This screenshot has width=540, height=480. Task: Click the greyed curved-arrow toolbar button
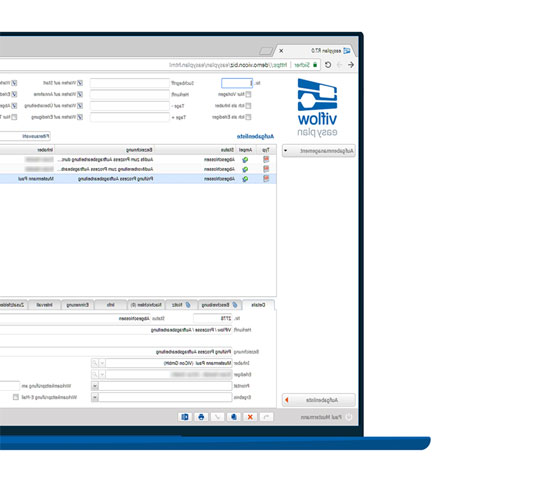coord(266,417)
